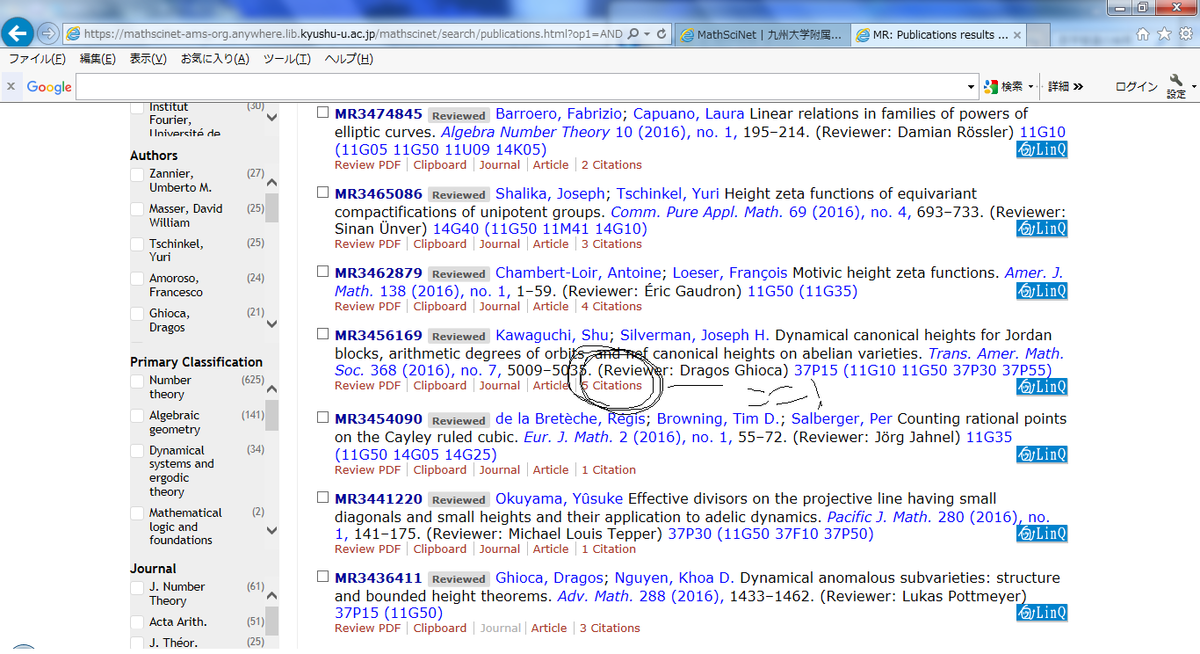Tick the checkbox for MR3474845
This screenshot has width=1200, height=654.
[322, 113]
